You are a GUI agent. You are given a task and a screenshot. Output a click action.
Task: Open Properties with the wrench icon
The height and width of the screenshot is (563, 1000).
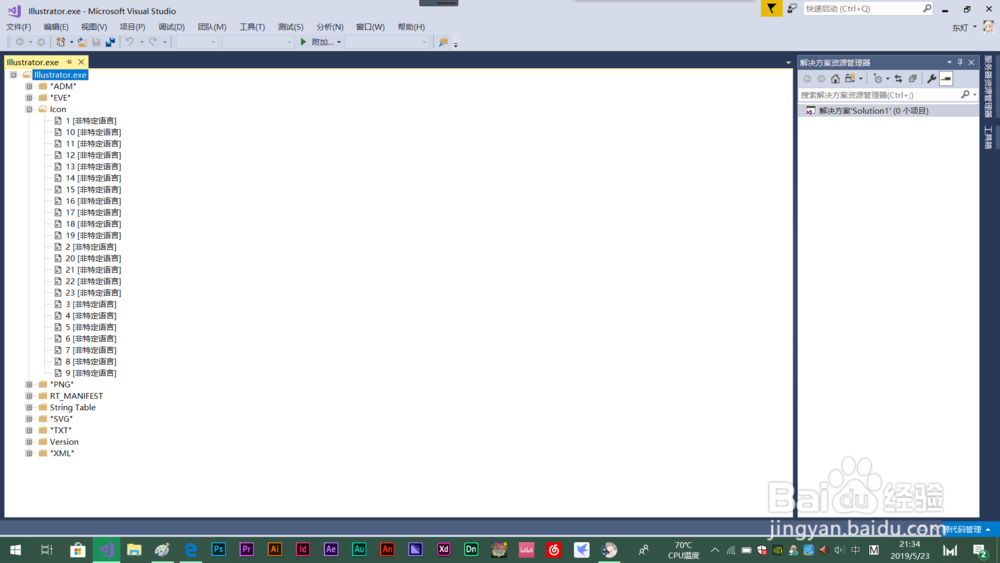pos(932,79)
